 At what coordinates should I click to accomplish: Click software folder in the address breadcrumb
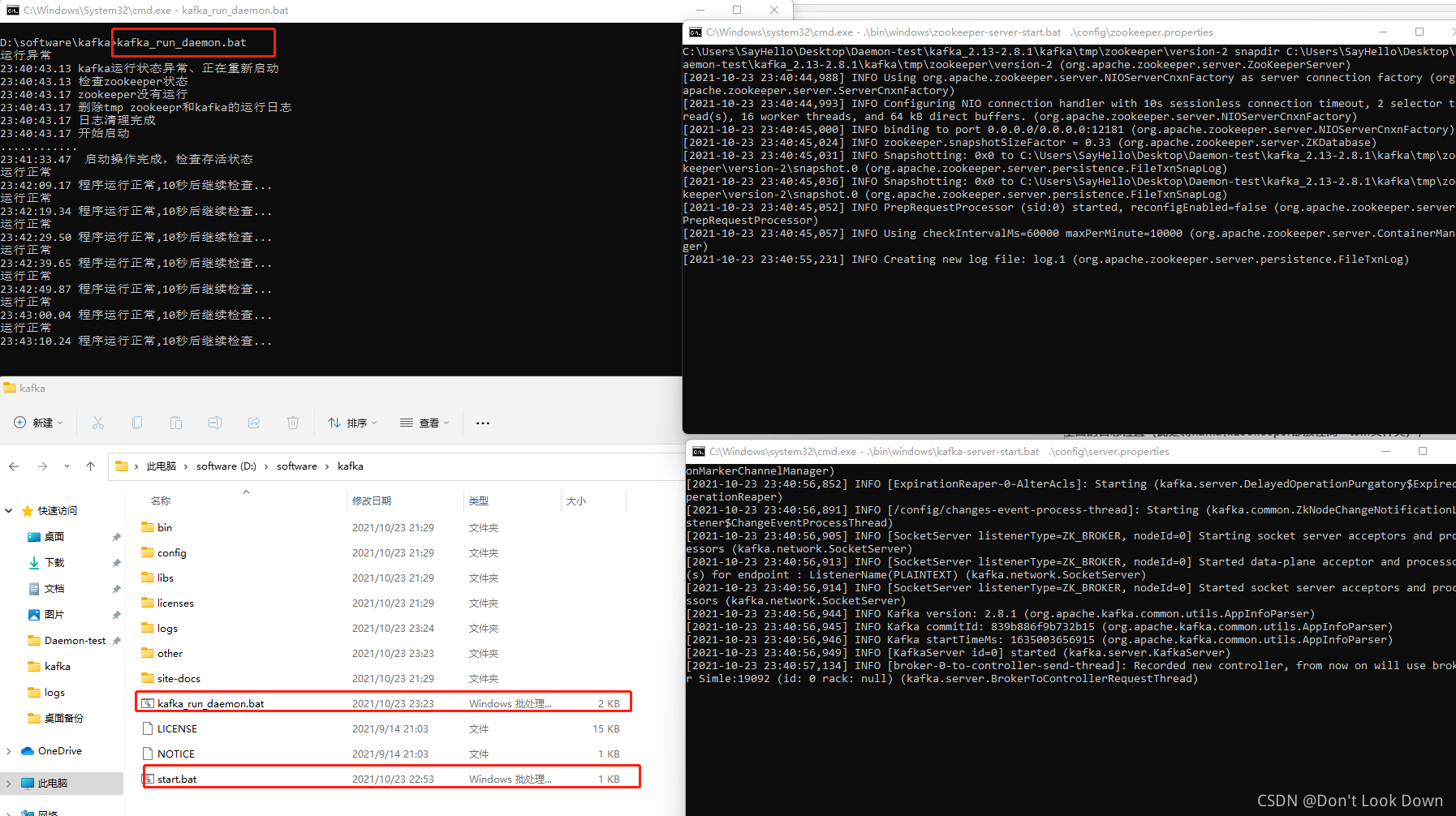pyautogui.click(x=297, y=466)
